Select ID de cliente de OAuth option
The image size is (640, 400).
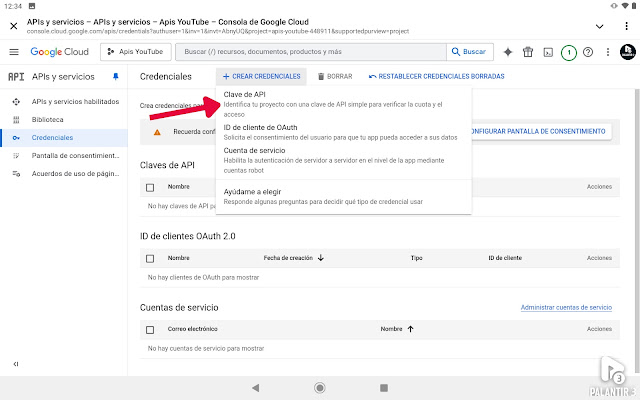click(x=260, y=127)
